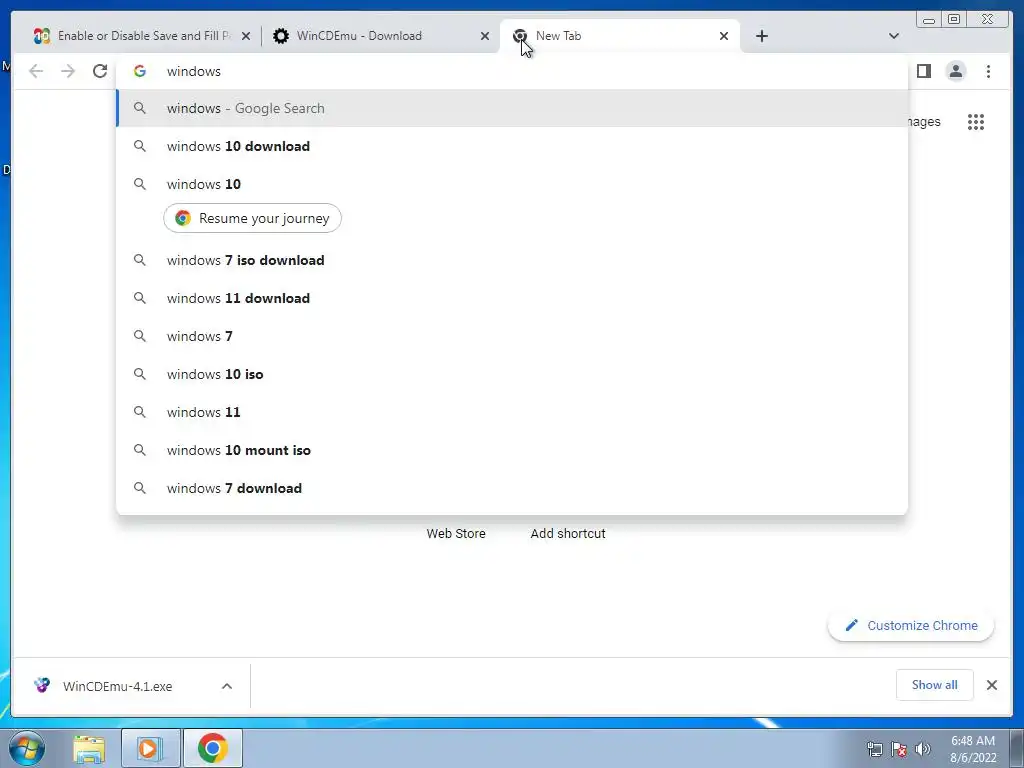Switch to WinCDEmu - Download tab
Image resolution: width=1024 pixels, height=768 pixels.
pyautogui.click(x=380, y=36)
